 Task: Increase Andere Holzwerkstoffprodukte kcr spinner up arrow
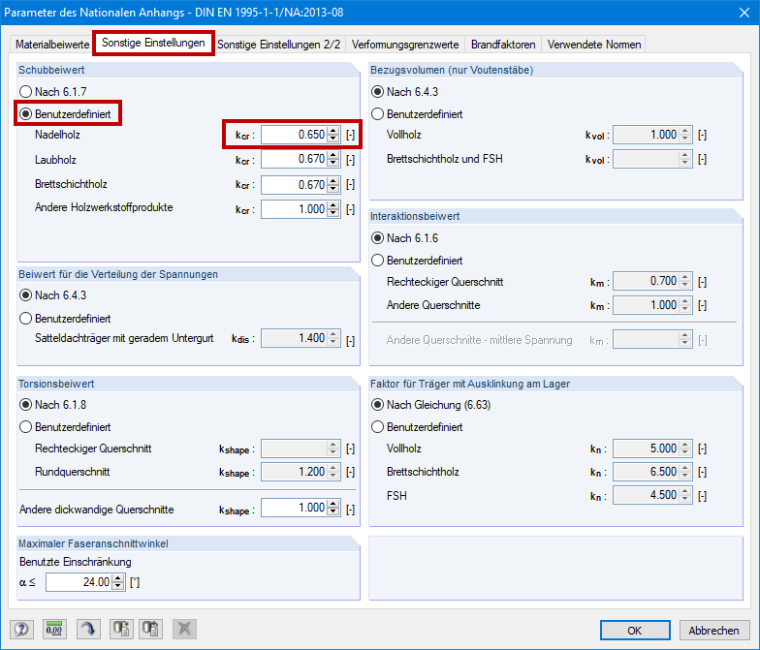point(333,206)
